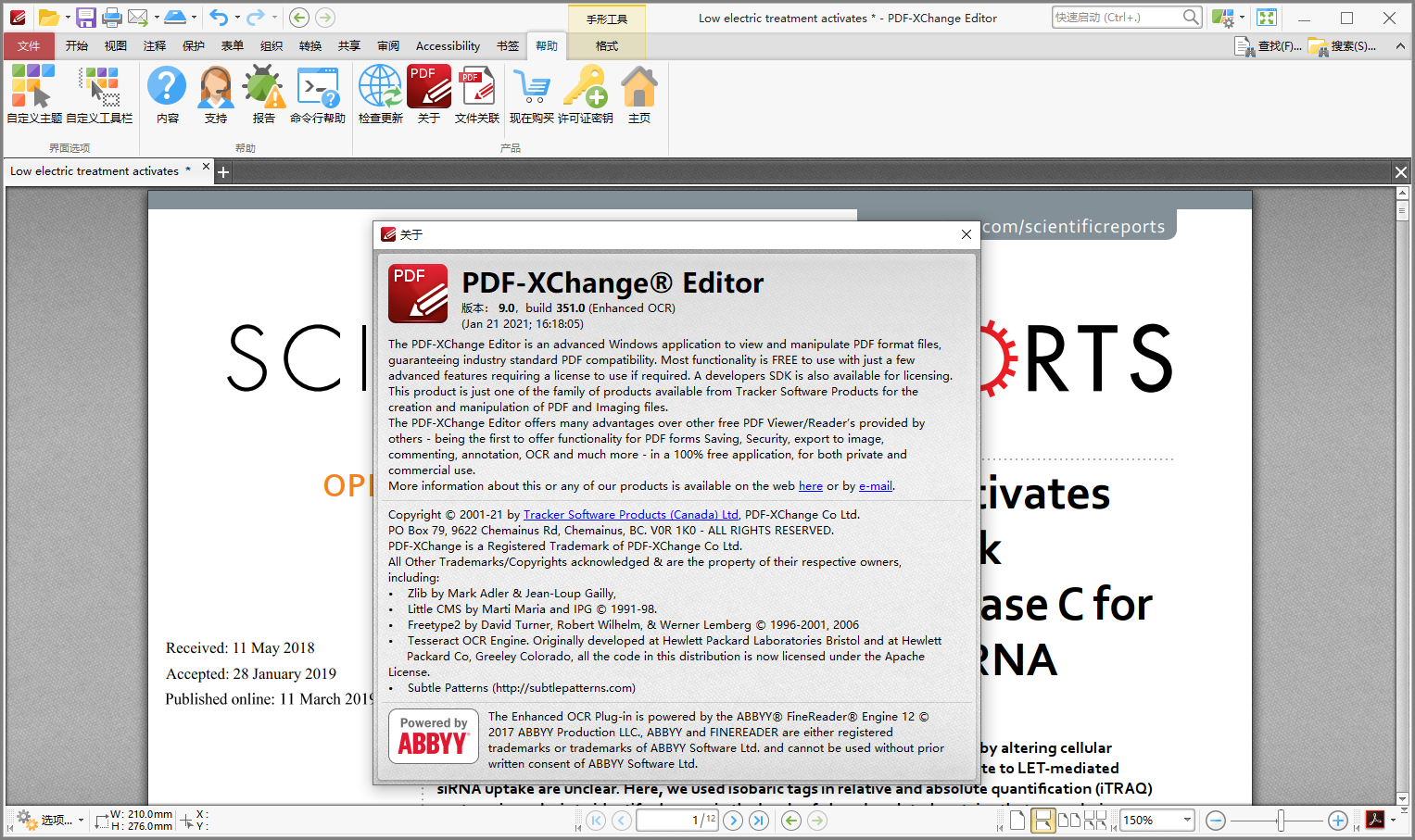Save document with floppy disk icon

click(x=86, y=17)
